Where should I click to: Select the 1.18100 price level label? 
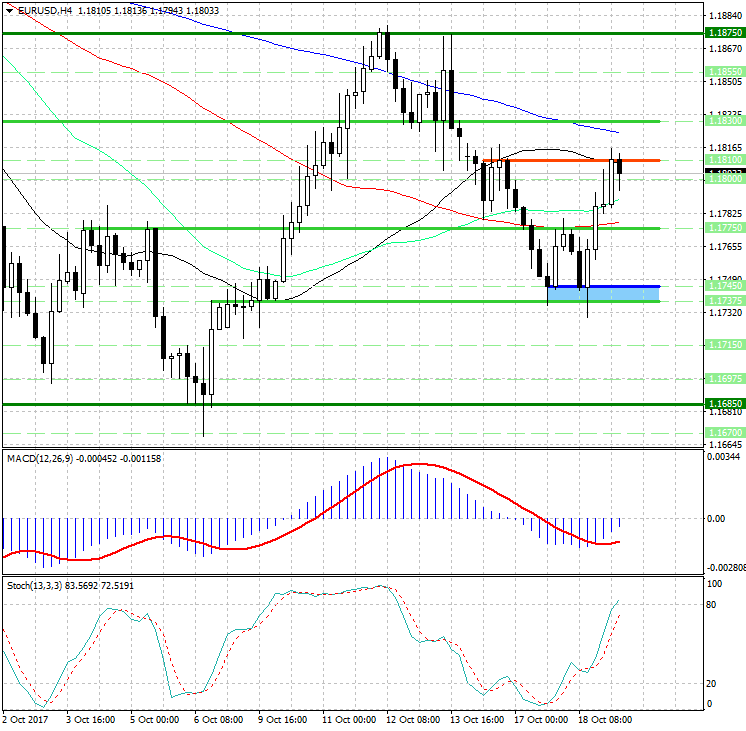[725, 160]
